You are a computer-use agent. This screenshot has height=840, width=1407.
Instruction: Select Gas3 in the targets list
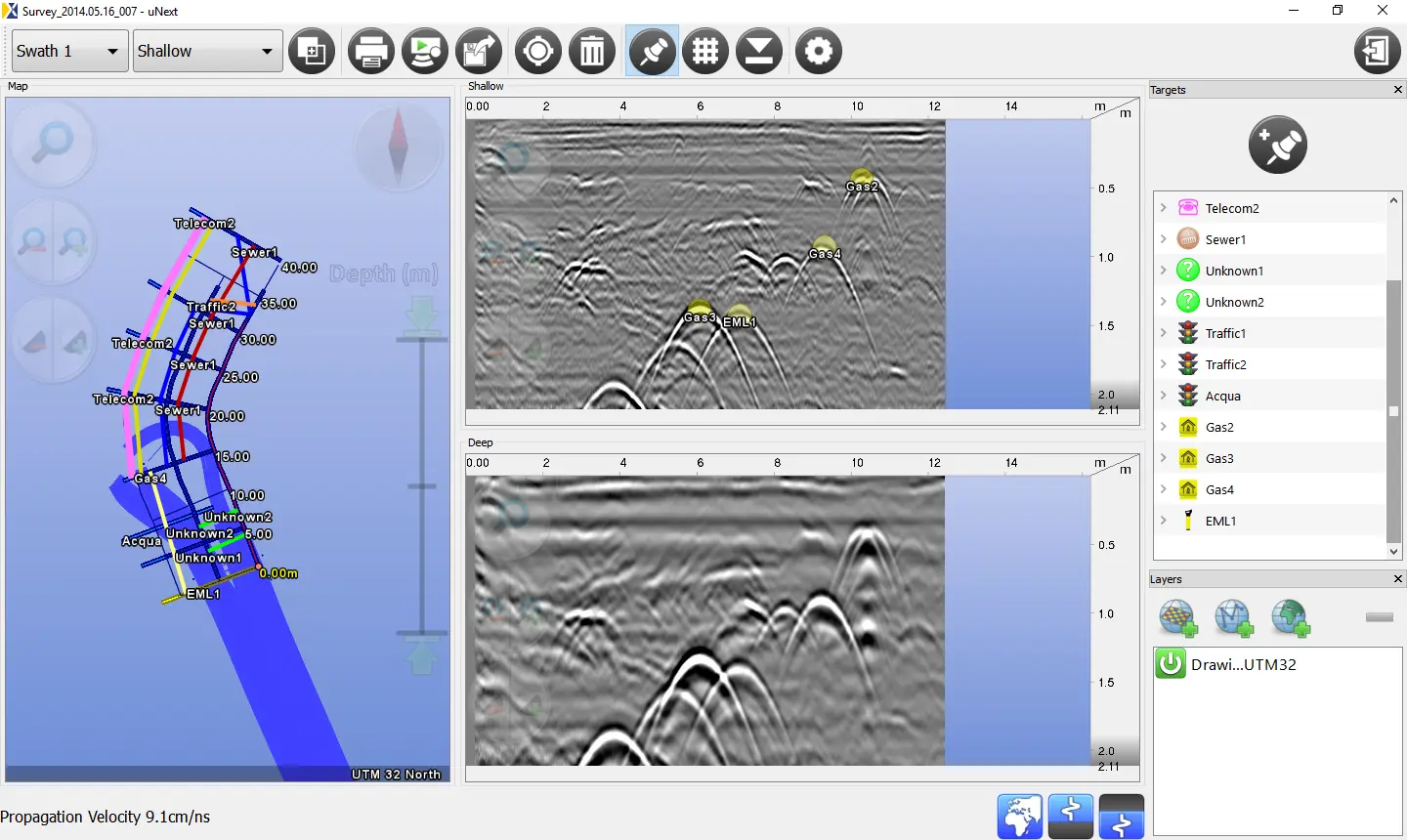point(1219,458)
